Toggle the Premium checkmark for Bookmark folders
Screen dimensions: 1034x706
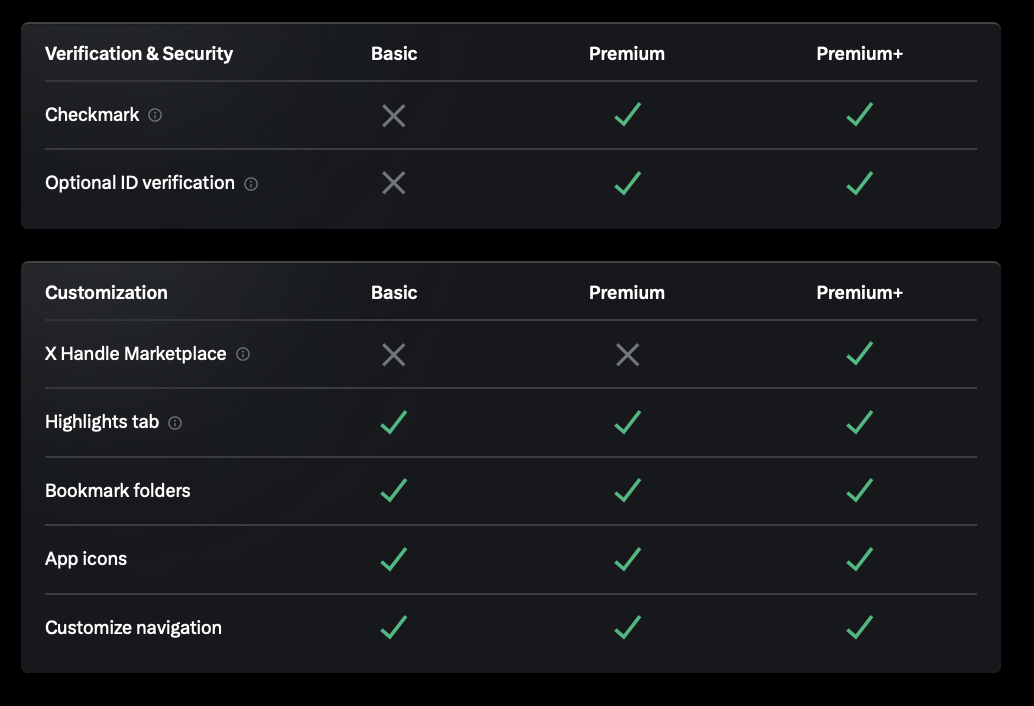[x=627, y=491]
